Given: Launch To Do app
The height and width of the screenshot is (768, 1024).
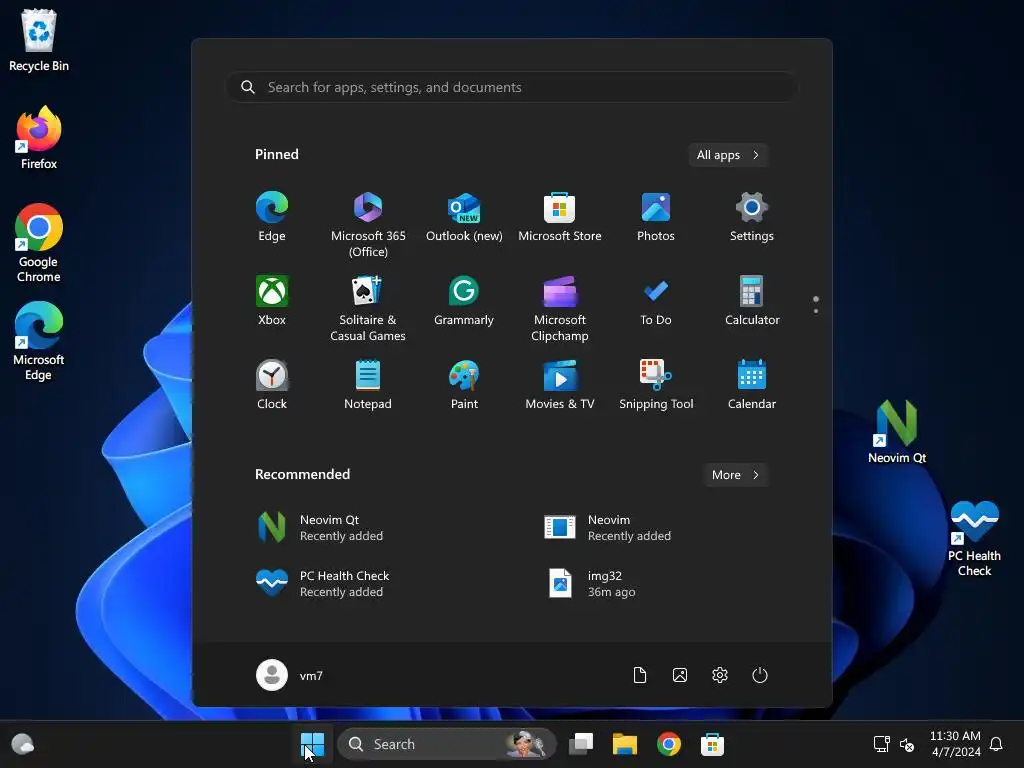Looking at the screenshot, I should [x=656, y=301].
